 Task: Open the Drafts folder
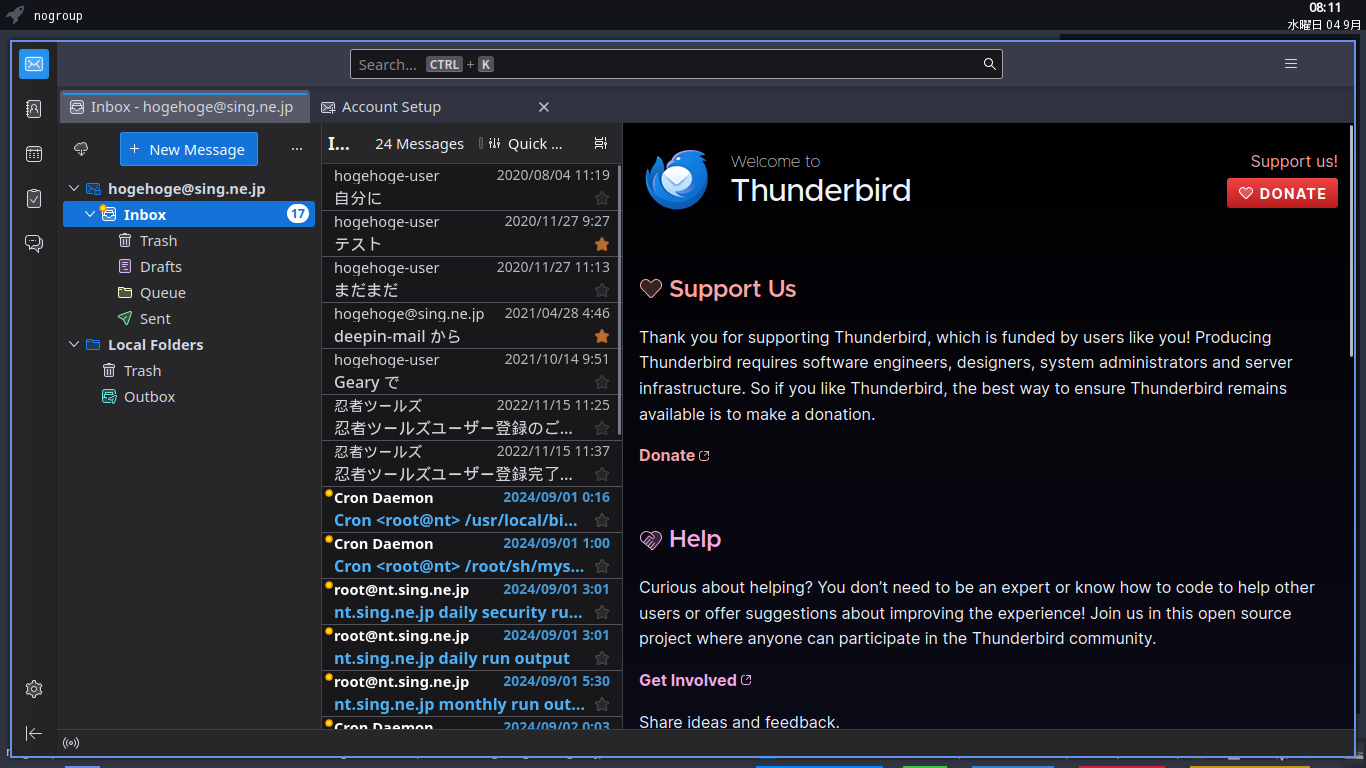[189, 267]
